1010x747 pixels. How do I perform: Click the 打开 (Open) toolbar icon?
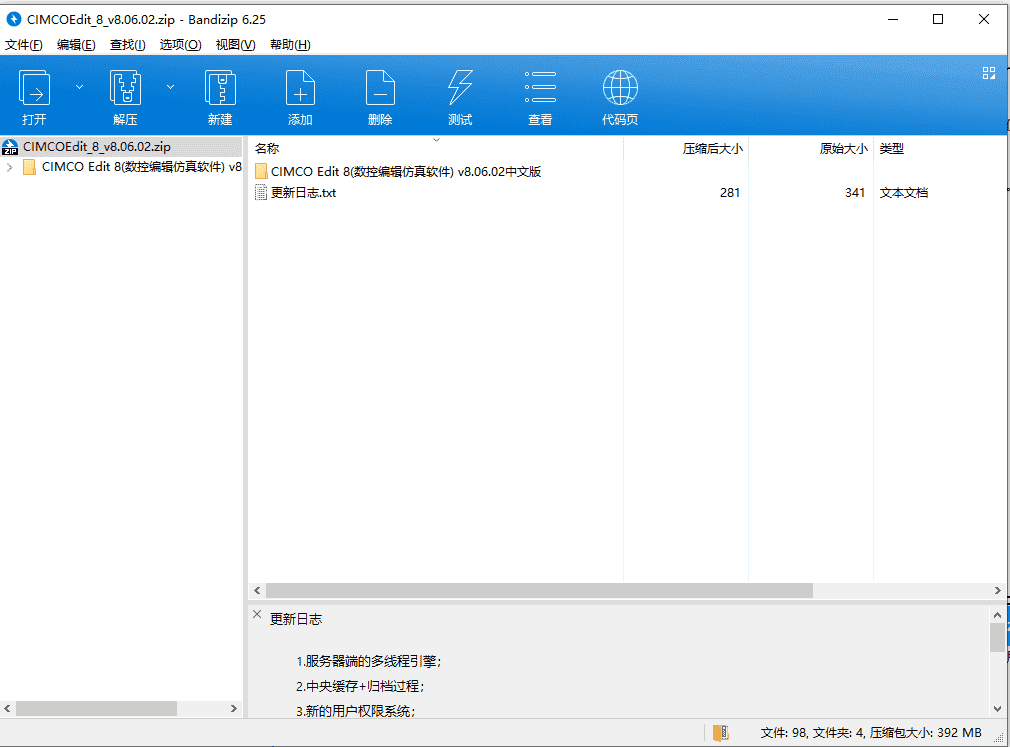pyautogui.click(x=34, y=88)
